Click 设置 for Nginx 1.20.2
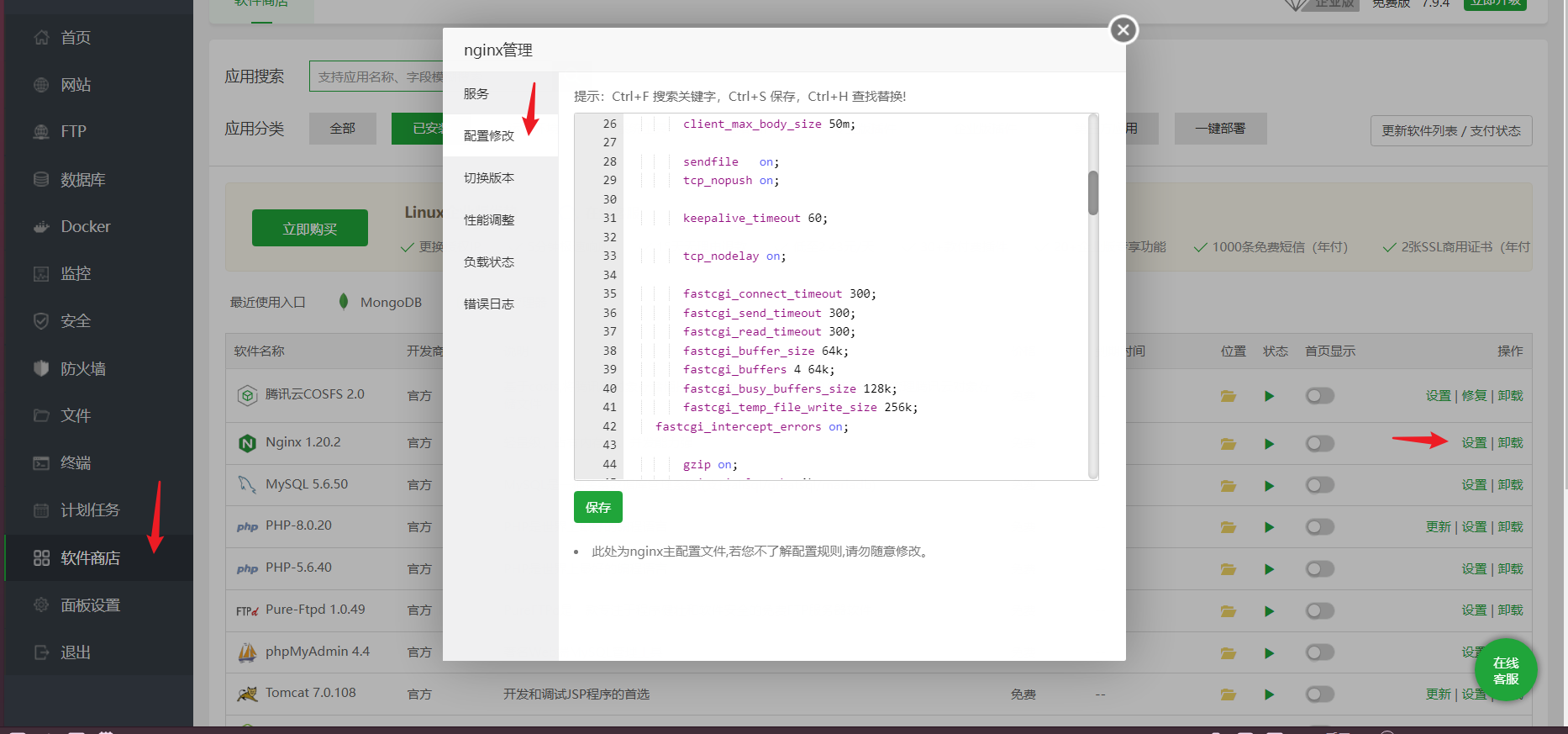Screen dimensions: 1568x734 coord(1474,443)
